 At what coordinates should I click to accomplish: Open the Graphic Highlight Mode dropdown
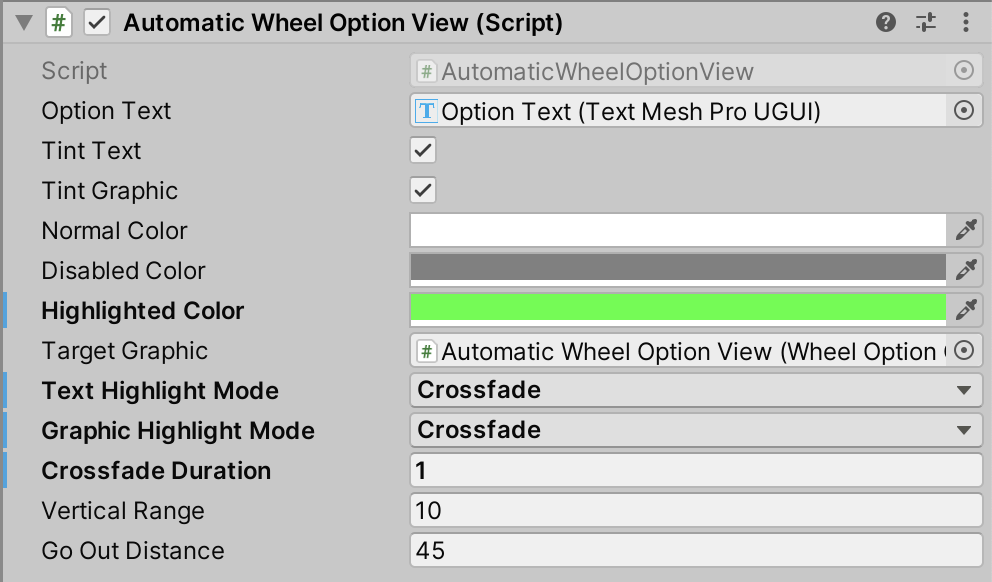coord(696,431)
